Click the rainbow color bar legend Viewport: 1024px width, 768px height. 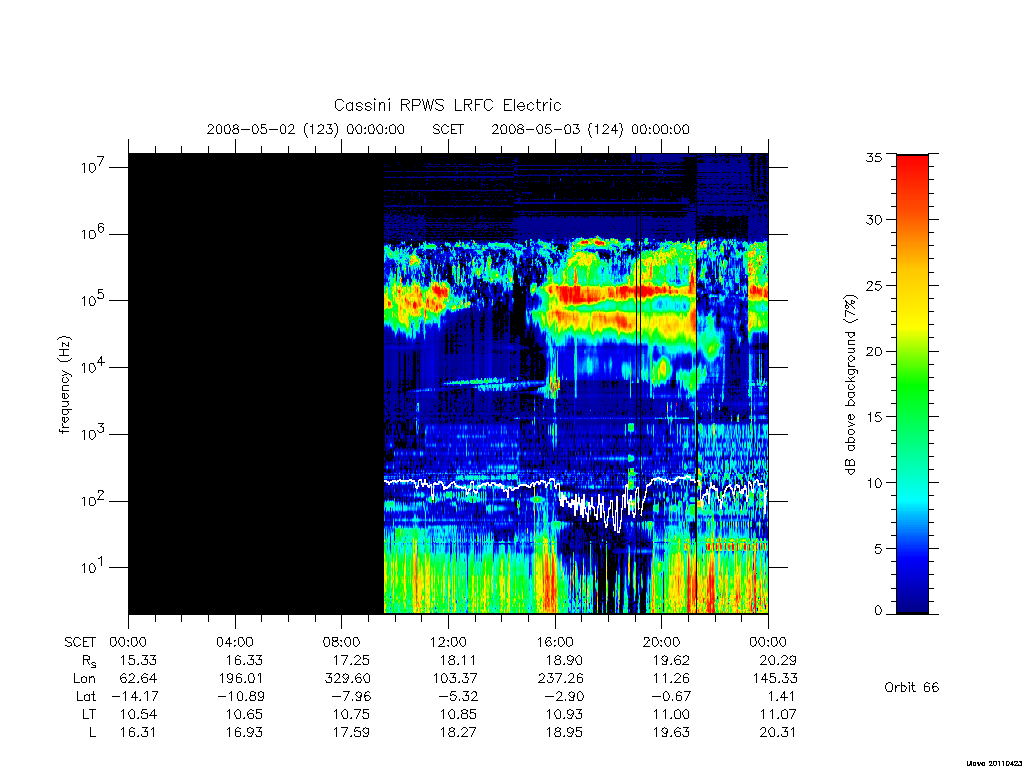(912, 384)
